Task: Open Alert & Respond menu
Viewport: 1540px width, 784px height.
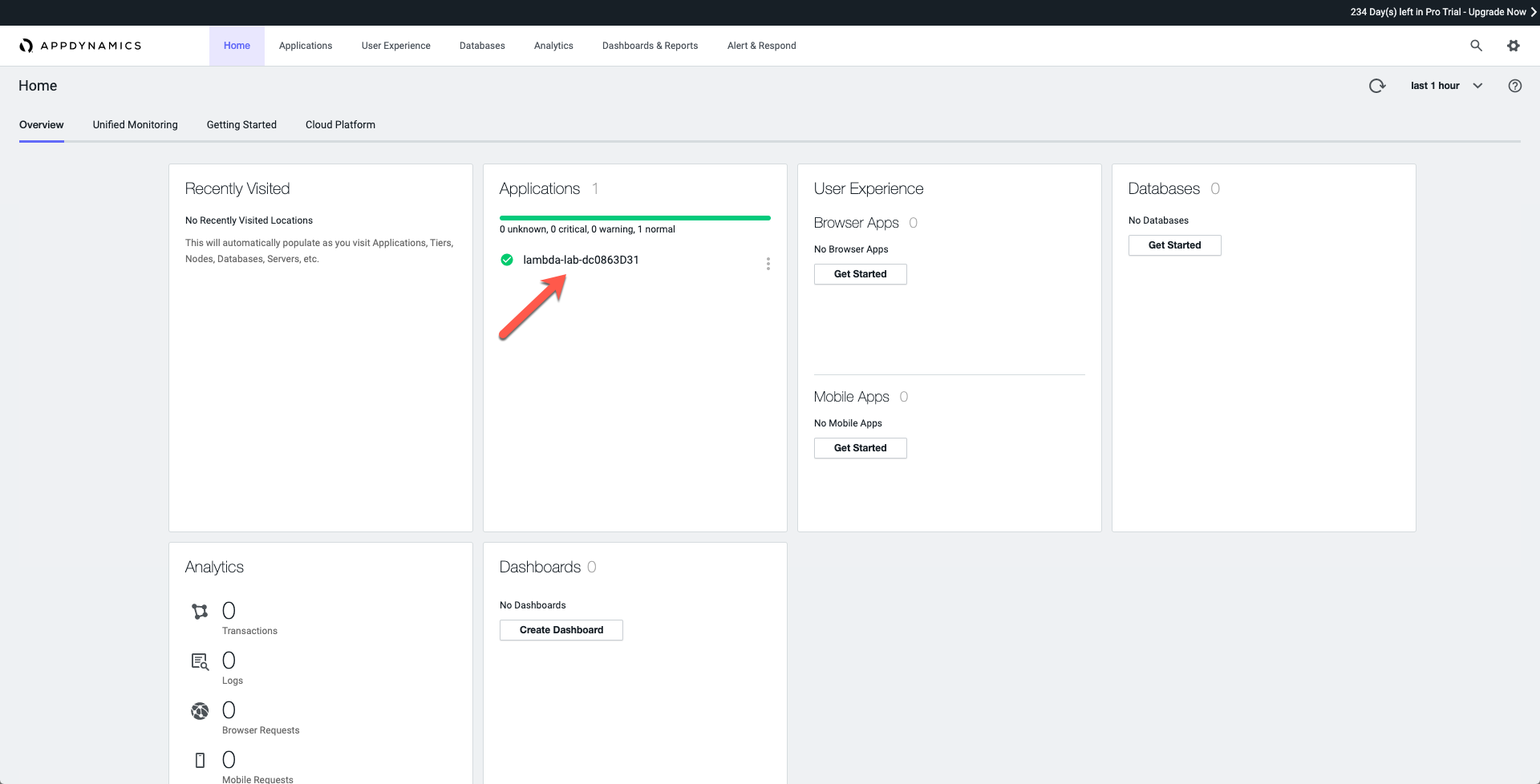Action: [762, 46]
